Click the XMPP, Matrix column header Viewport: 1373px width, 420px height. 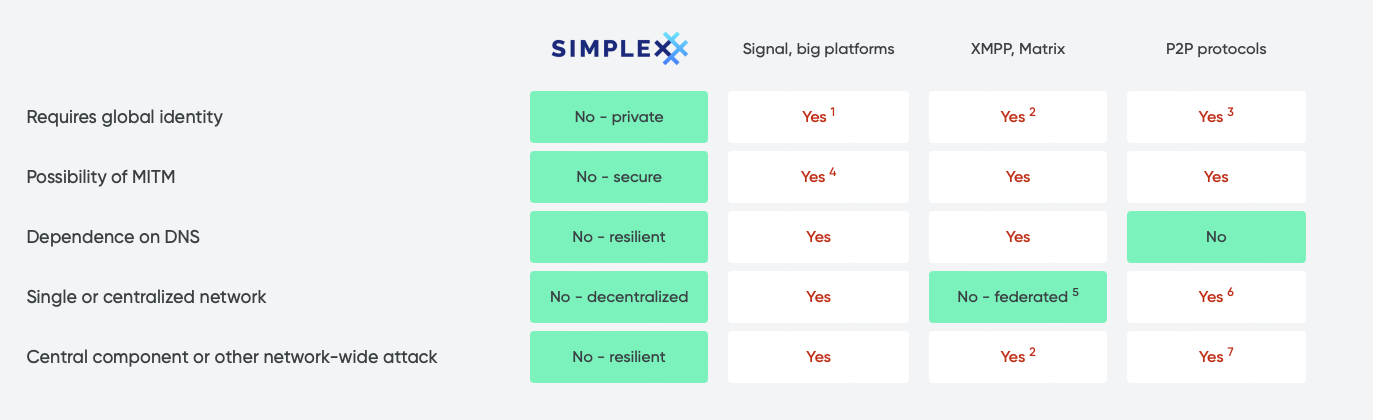[x=1017, y=49]
